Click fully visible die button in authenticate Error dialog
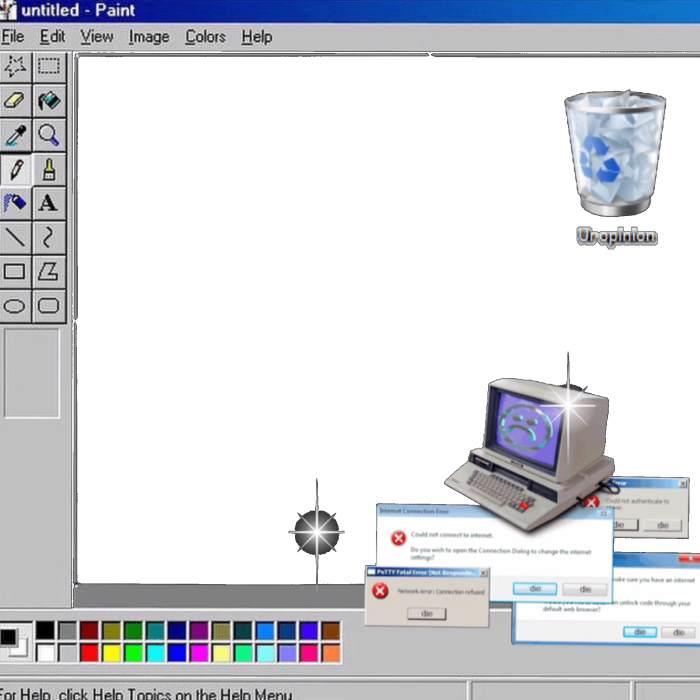Viewport: 700px width, 700px height. coord(663,525)
